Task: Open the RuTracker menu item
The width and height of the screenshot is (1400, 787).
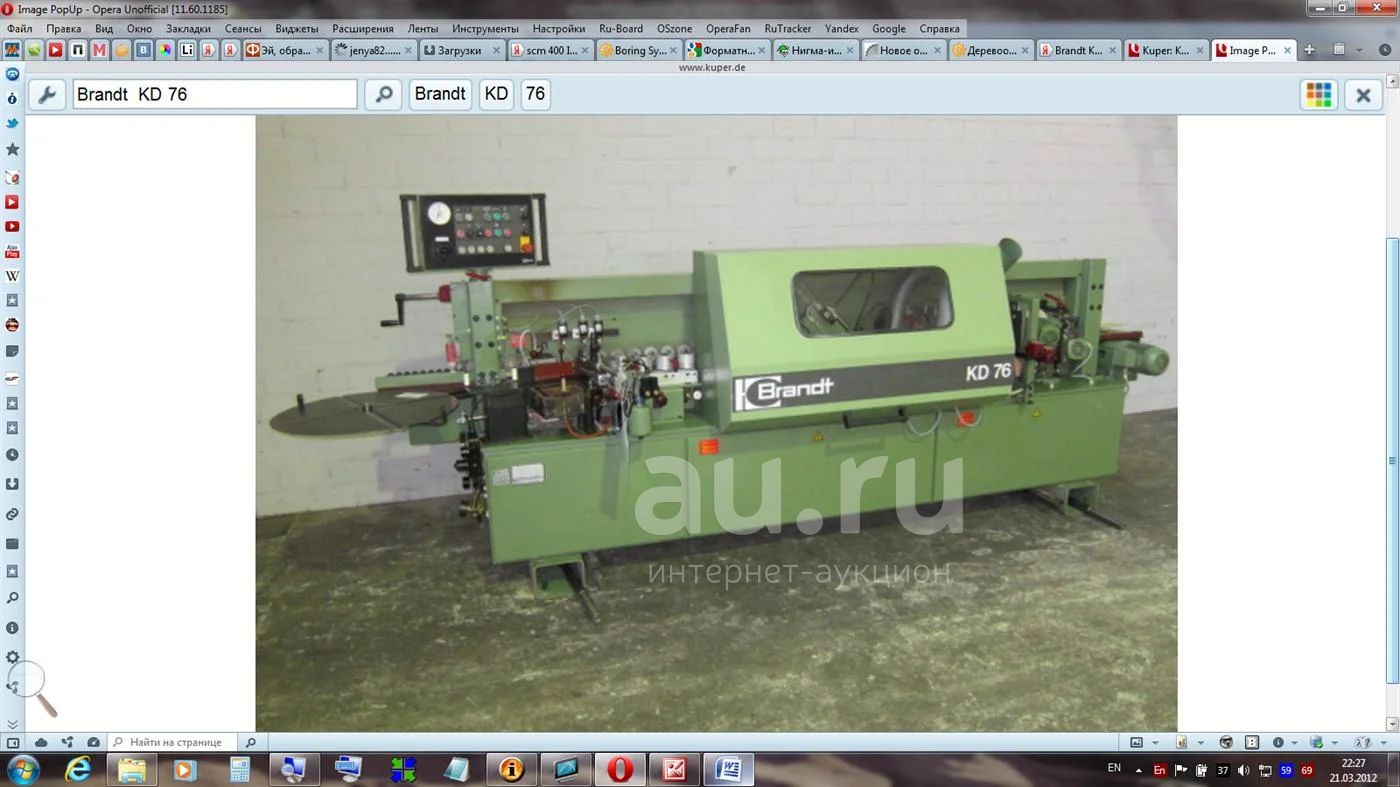Action: click(x=788, y=29)
